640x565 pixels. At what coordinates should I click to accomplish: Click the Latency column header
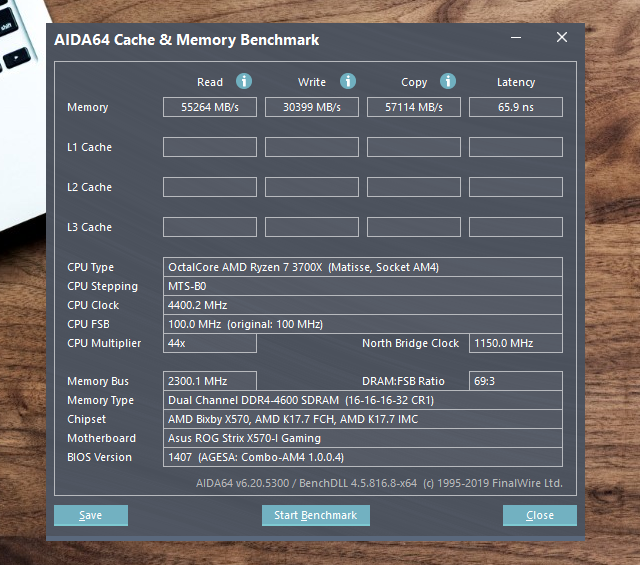[x=516, y=82]
